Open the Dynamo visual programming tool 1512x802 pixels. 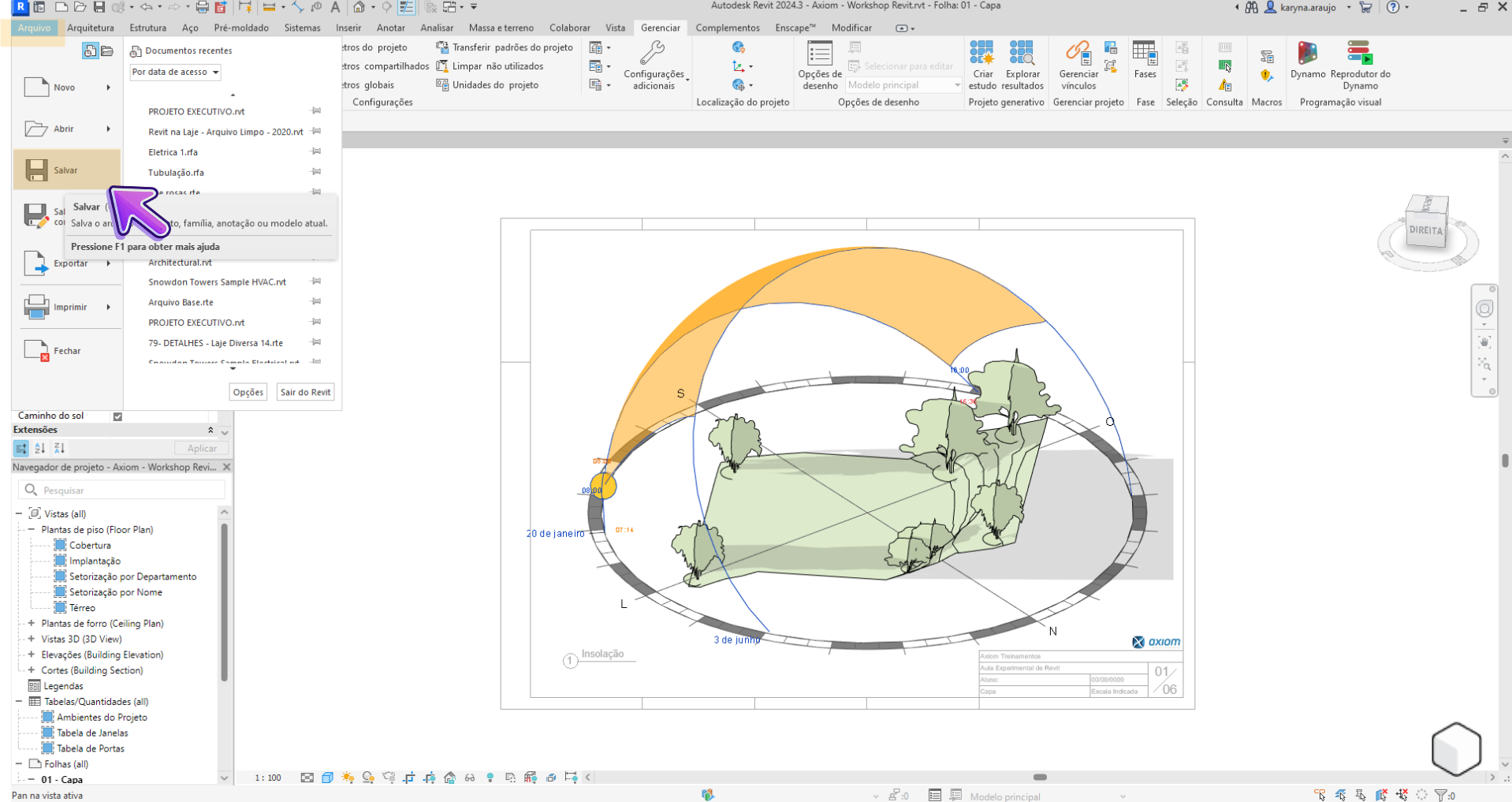point(1308,61)
